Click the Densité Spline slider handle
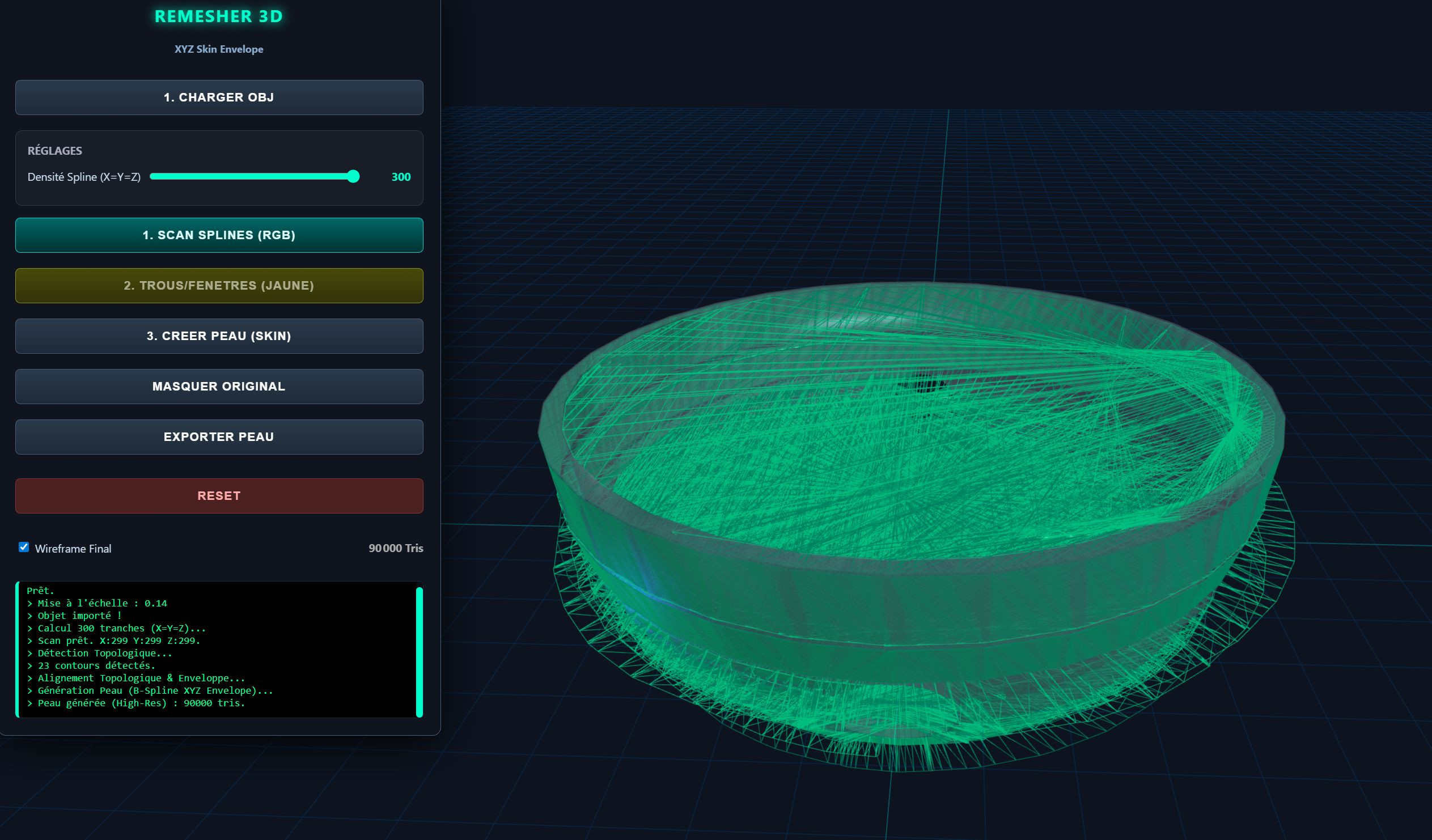1432x840 pixels. click(x=353, y=176)
